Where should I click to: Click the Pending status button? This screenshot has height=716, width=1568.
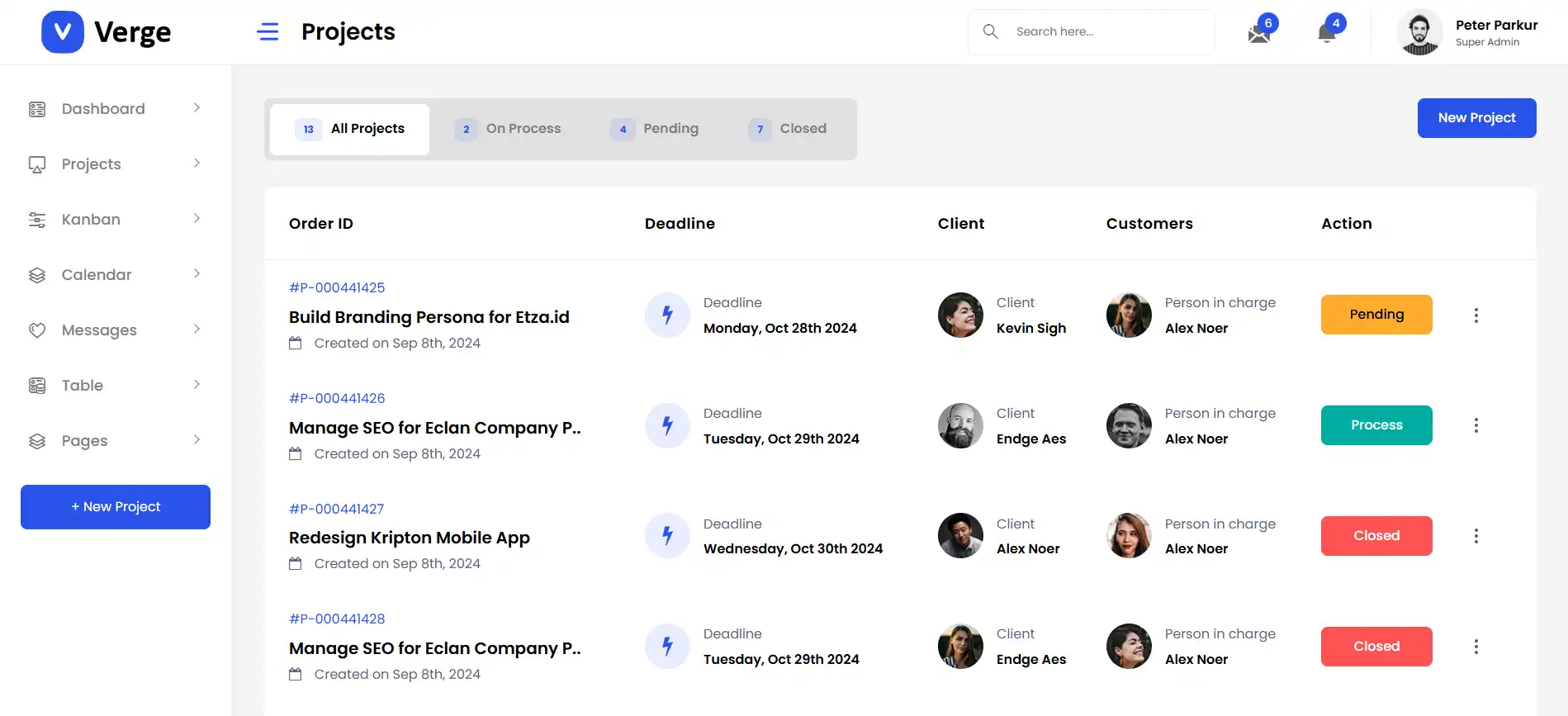point(1376,315)
